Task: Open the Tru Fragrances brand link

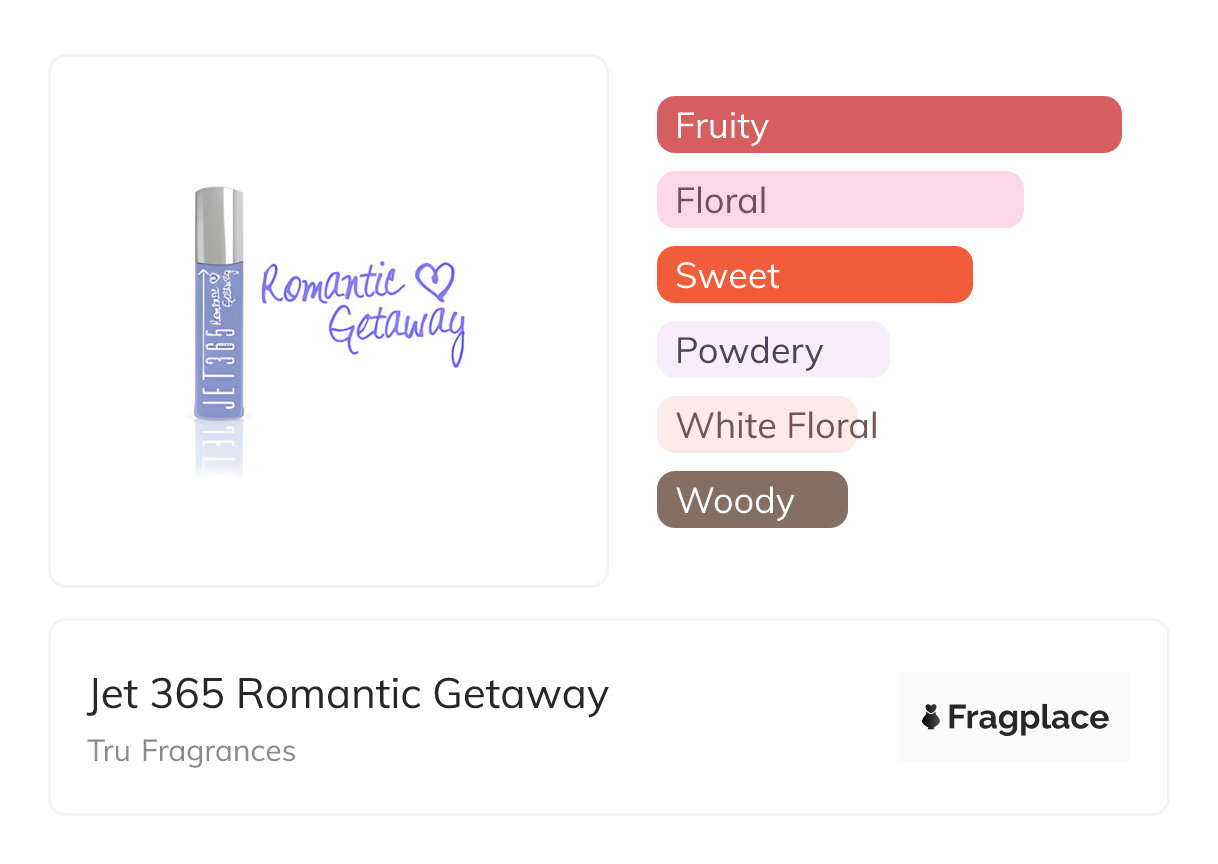Action: coord(192,751)
